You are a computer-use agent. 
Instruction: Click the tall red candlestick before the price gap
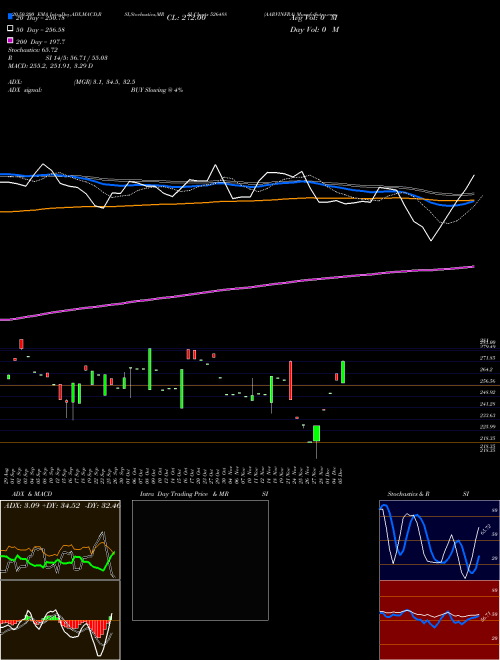coord(290,380)
